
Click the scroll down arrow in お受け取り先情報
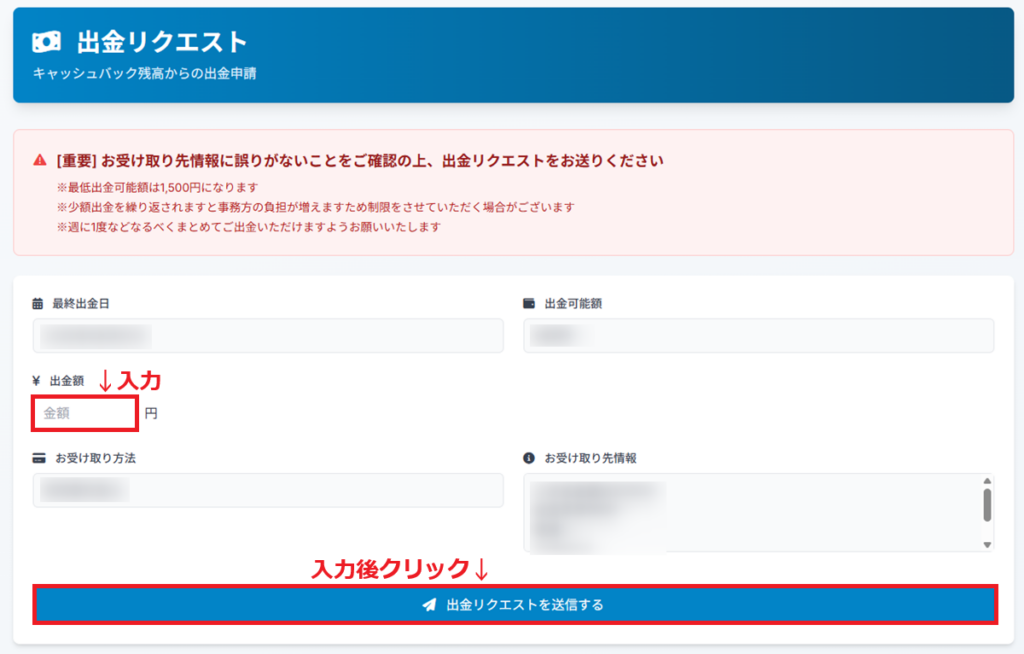[988, 545]
